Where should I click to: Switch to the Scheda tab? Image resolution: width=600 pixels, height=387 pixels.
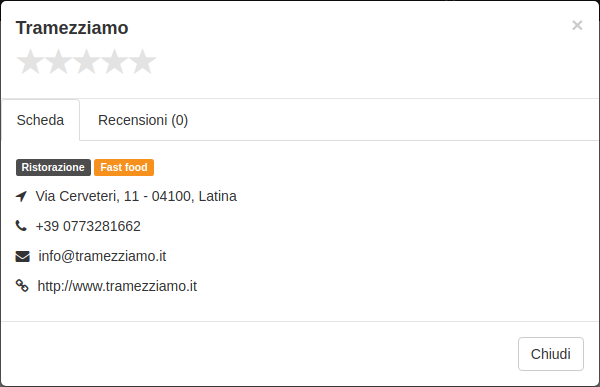pos(40,120)
